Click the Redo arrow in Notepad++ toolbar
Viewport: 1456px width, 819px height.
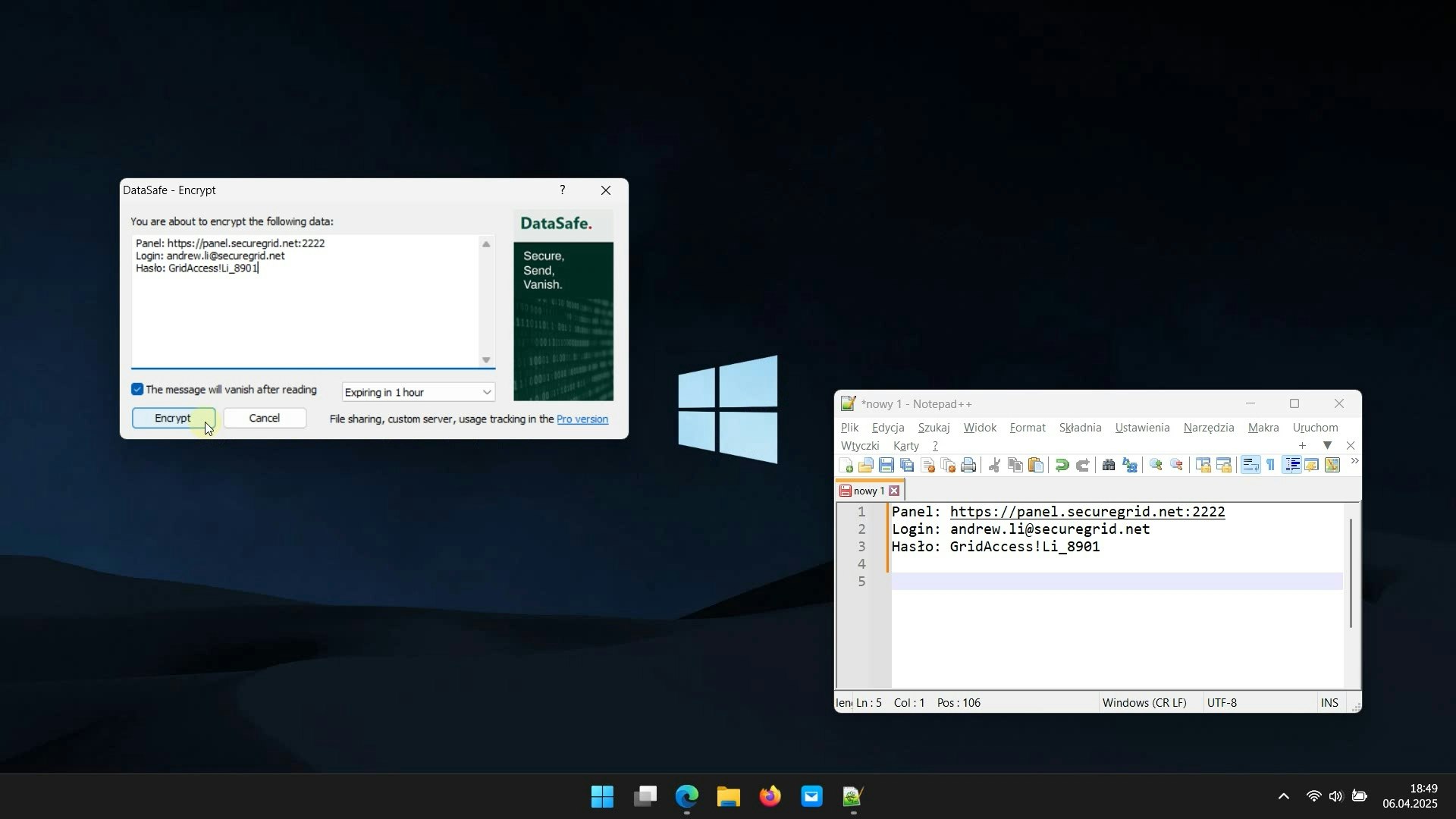point(1083,466)
